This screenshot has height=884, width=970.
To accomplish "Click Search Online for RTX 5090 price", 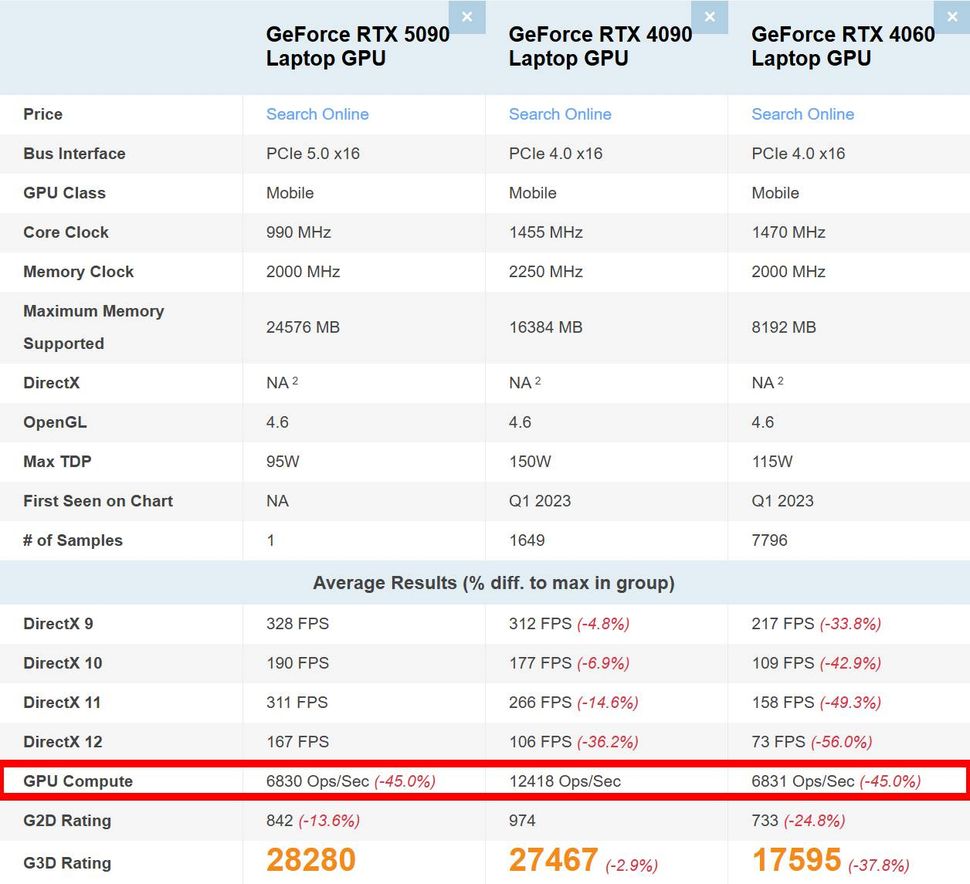I will click(316, 114).
